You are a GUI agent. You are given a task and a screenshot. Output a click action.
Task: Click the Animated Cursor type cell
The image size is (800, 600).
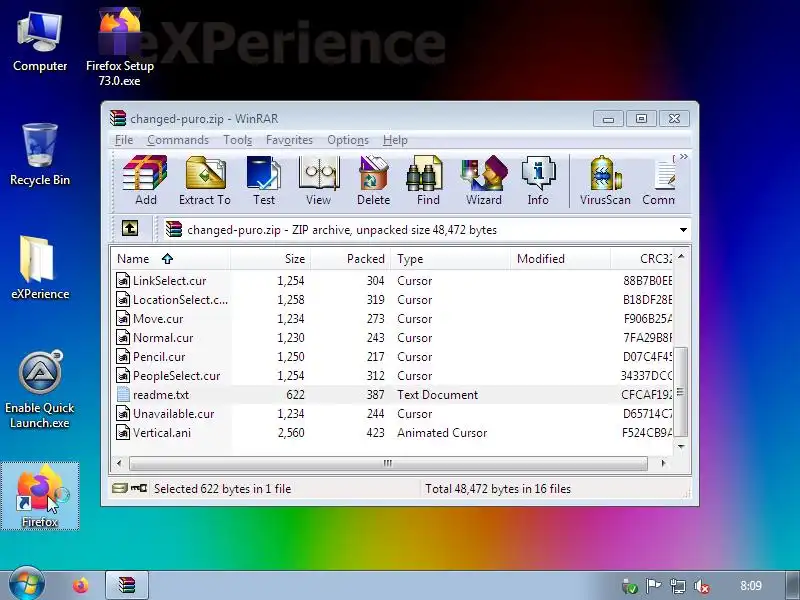click(442, 433)
